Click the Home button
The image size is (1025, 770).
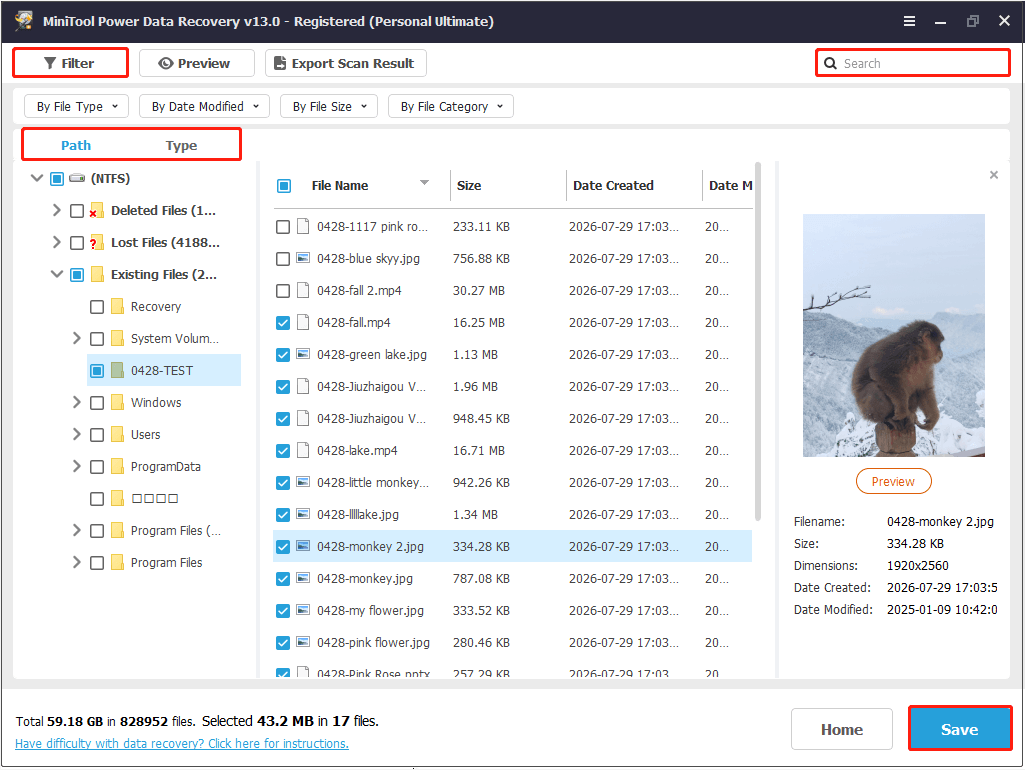click(842, 729)
